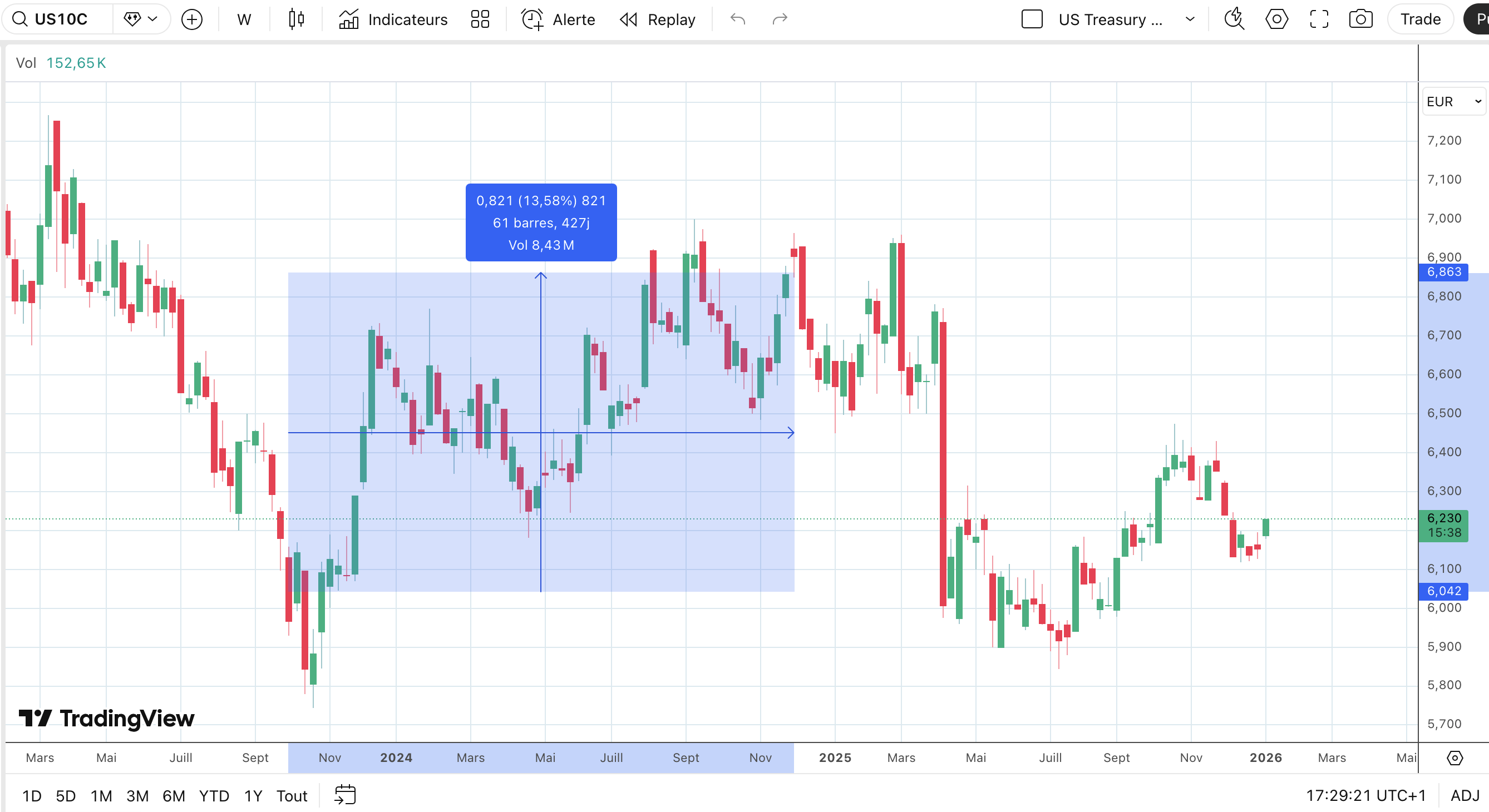Toggle the ADJ adjusted data option

1464,796
